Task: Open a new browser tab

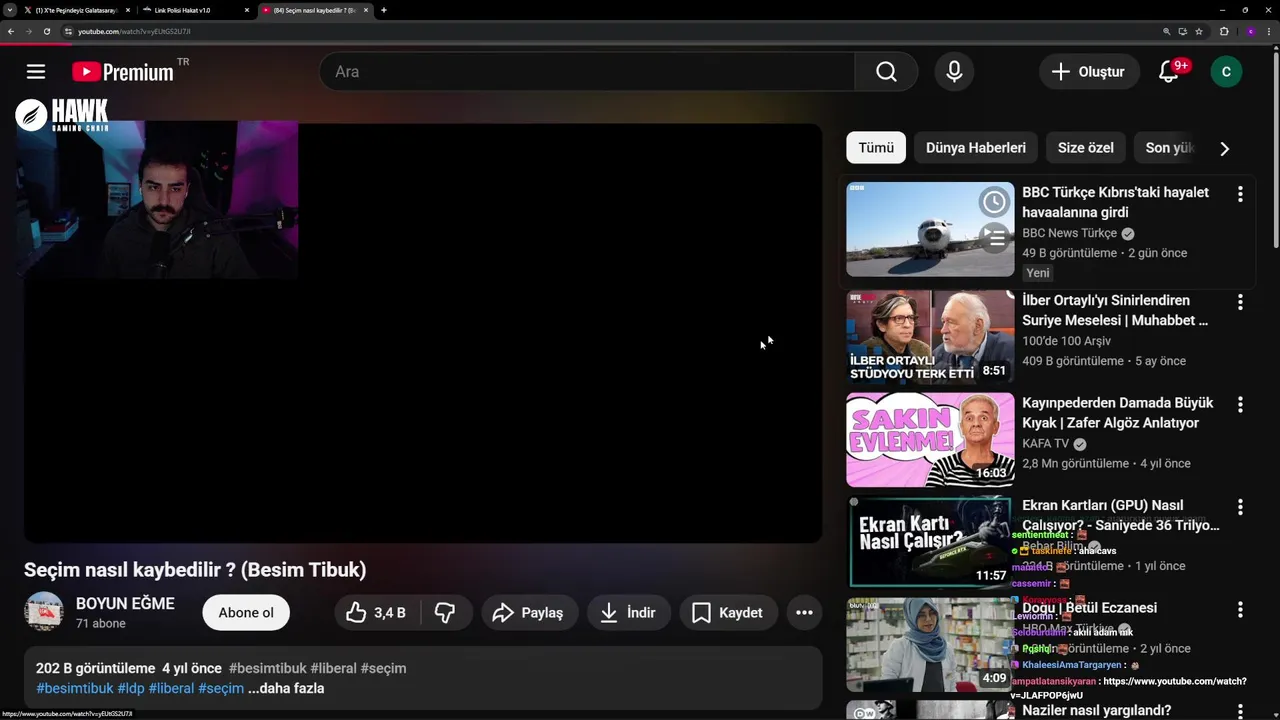Action: pyautogui.click(x=384, y=10)
